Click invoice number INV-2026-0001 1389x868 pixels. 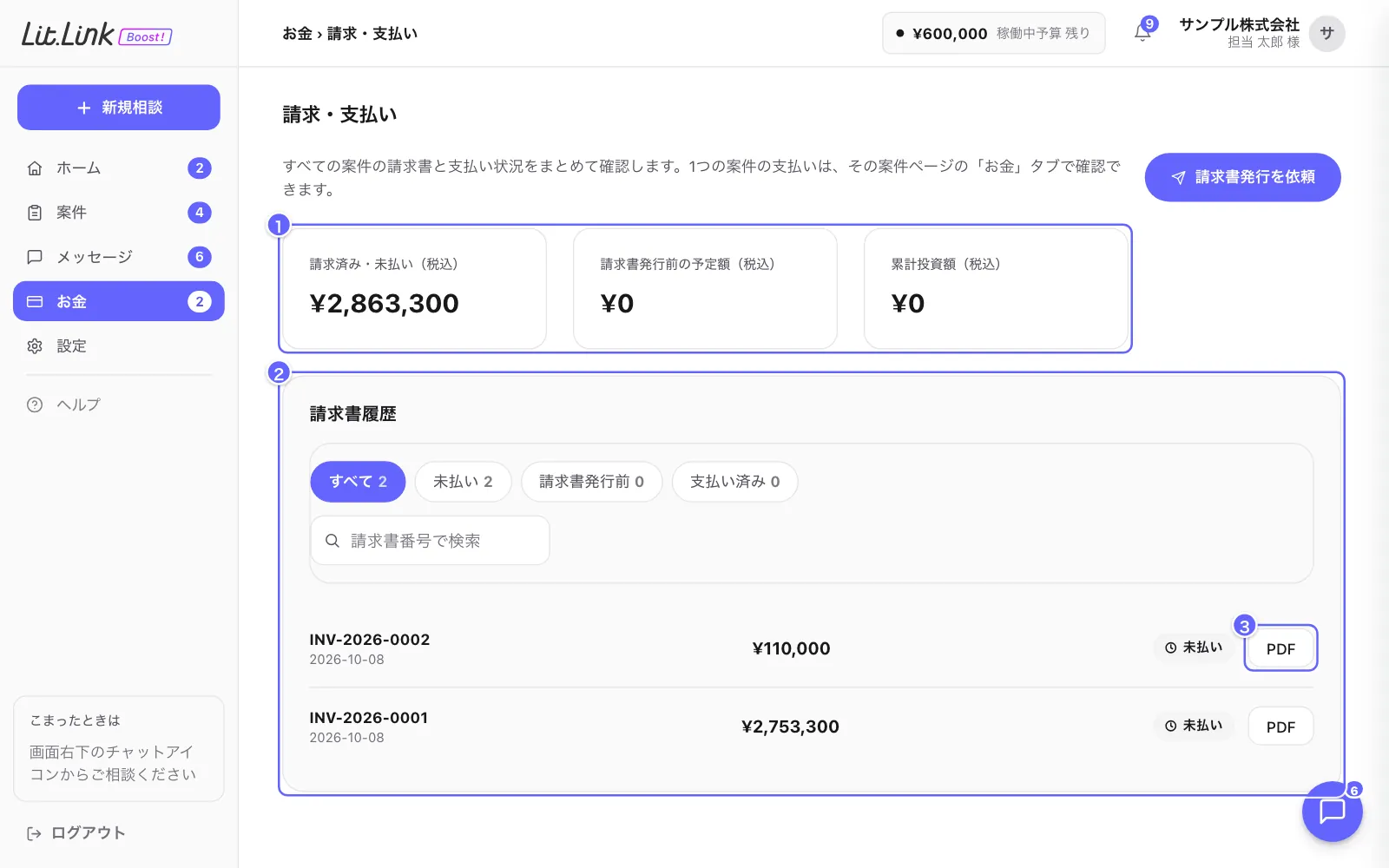pos(369,718)
